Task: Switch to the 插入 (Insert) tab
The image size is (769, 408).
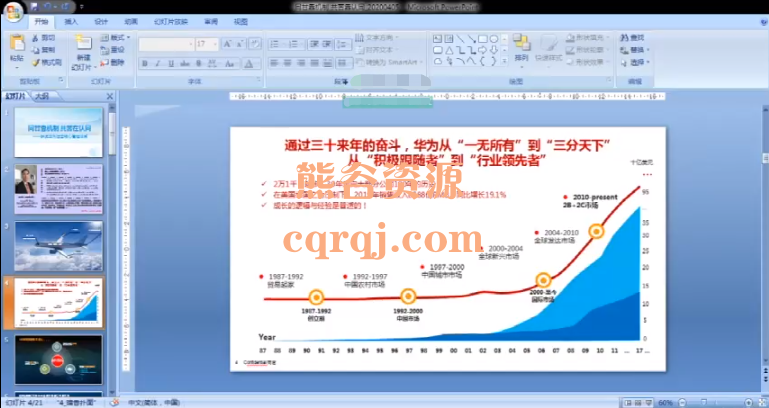Action: click(x=71, y=22)
